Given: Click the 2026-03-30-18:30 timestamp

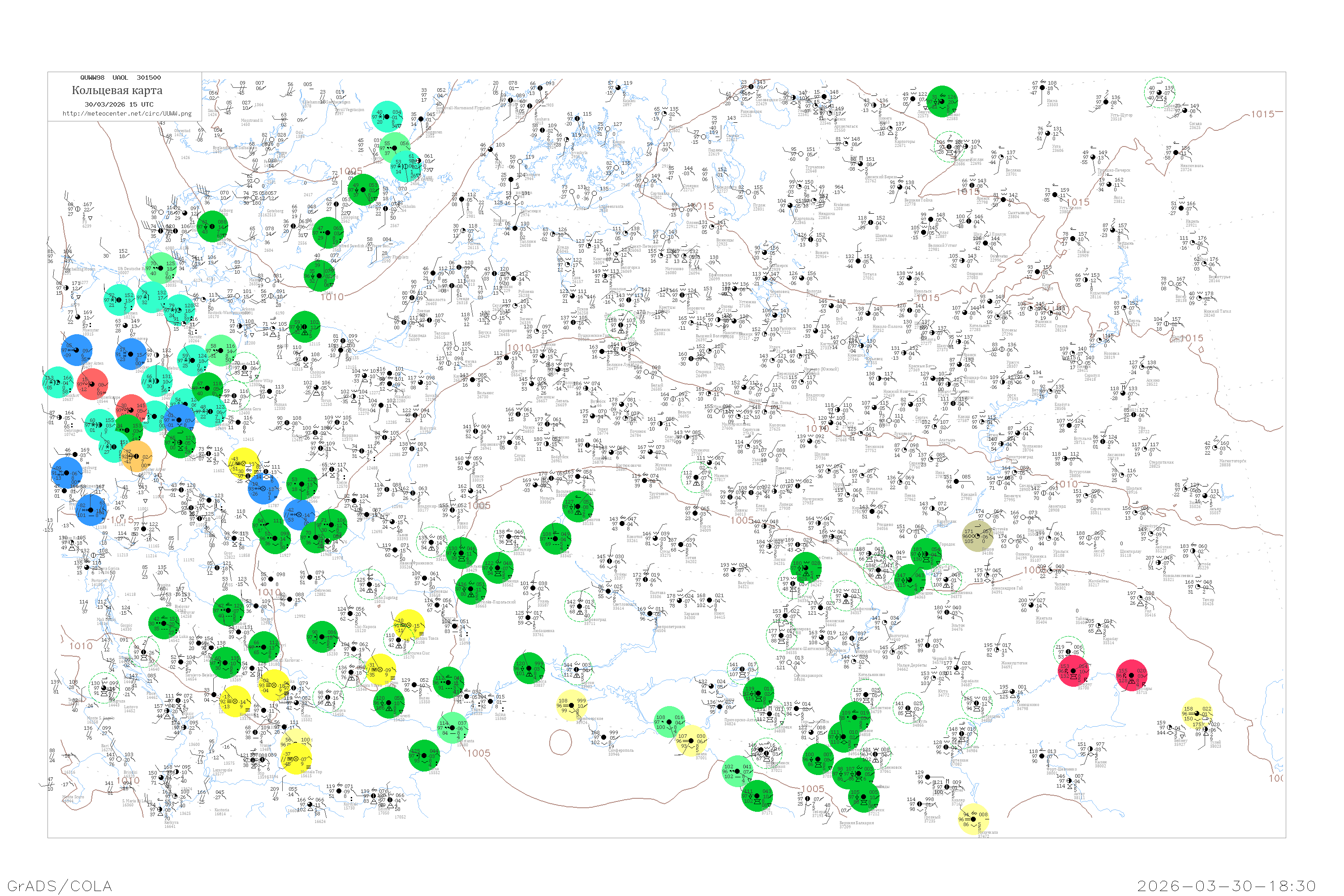Looking at the screenshot, I should coord(1226,885).
